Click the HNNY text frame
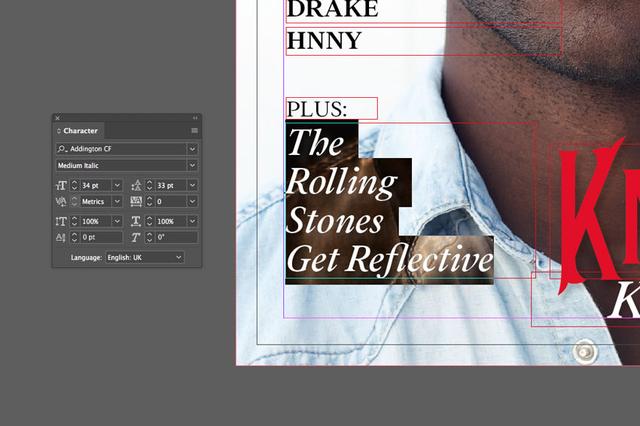This screenshot has height=426, width=640. click(424, 41)
